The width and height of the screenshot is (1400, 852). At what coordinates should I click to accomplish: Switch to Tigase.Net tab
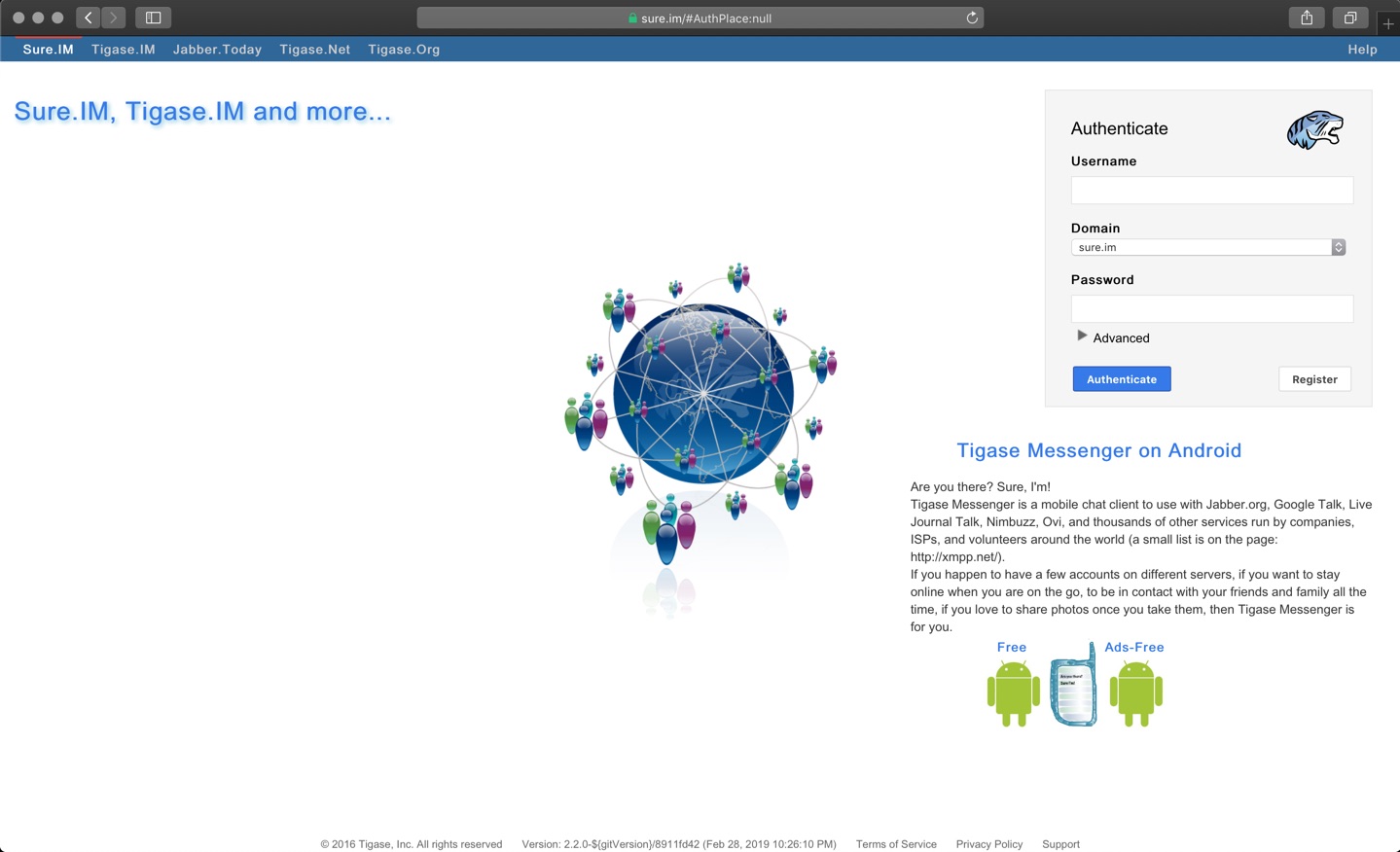[314, 50]
